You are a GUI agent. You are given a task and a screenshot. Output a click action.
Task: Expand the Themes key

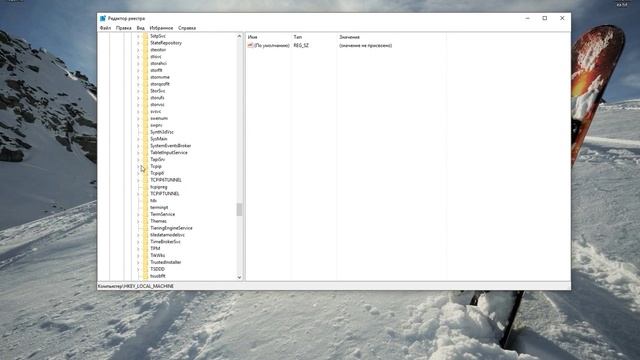point(138,221)
